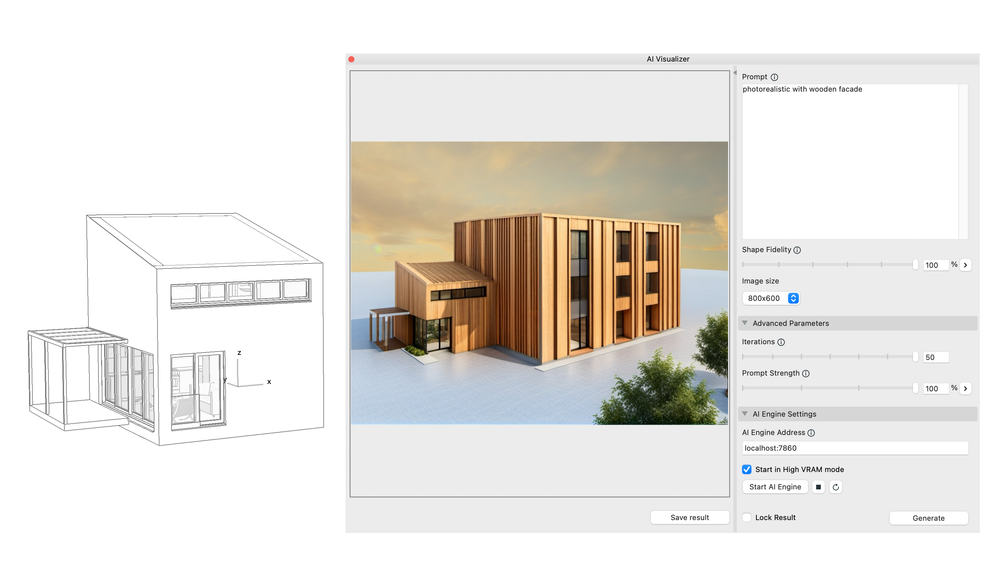Click the AI Engine Address info icon

click(811, 433)
